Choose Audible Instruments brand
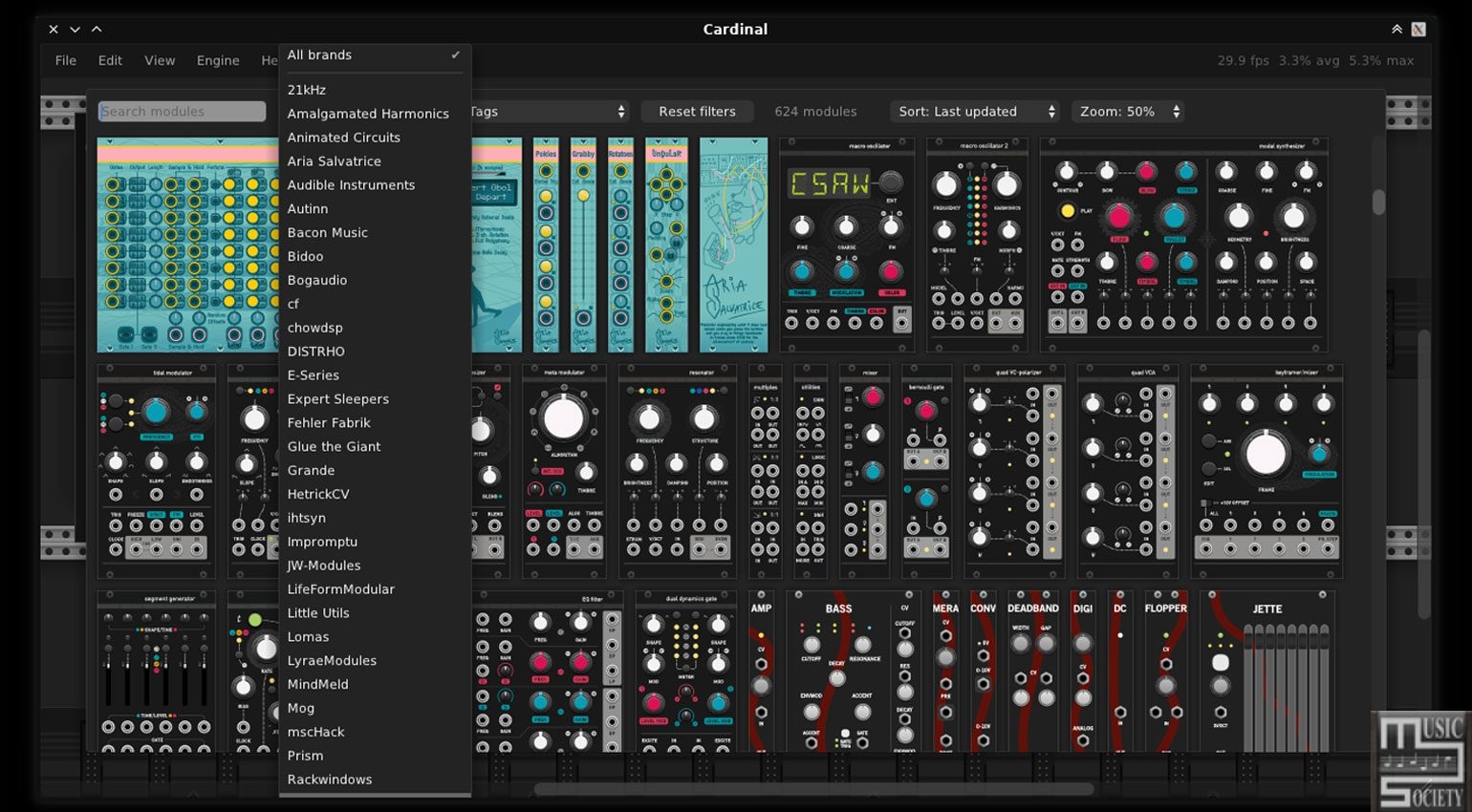 [x=375, y=185]
